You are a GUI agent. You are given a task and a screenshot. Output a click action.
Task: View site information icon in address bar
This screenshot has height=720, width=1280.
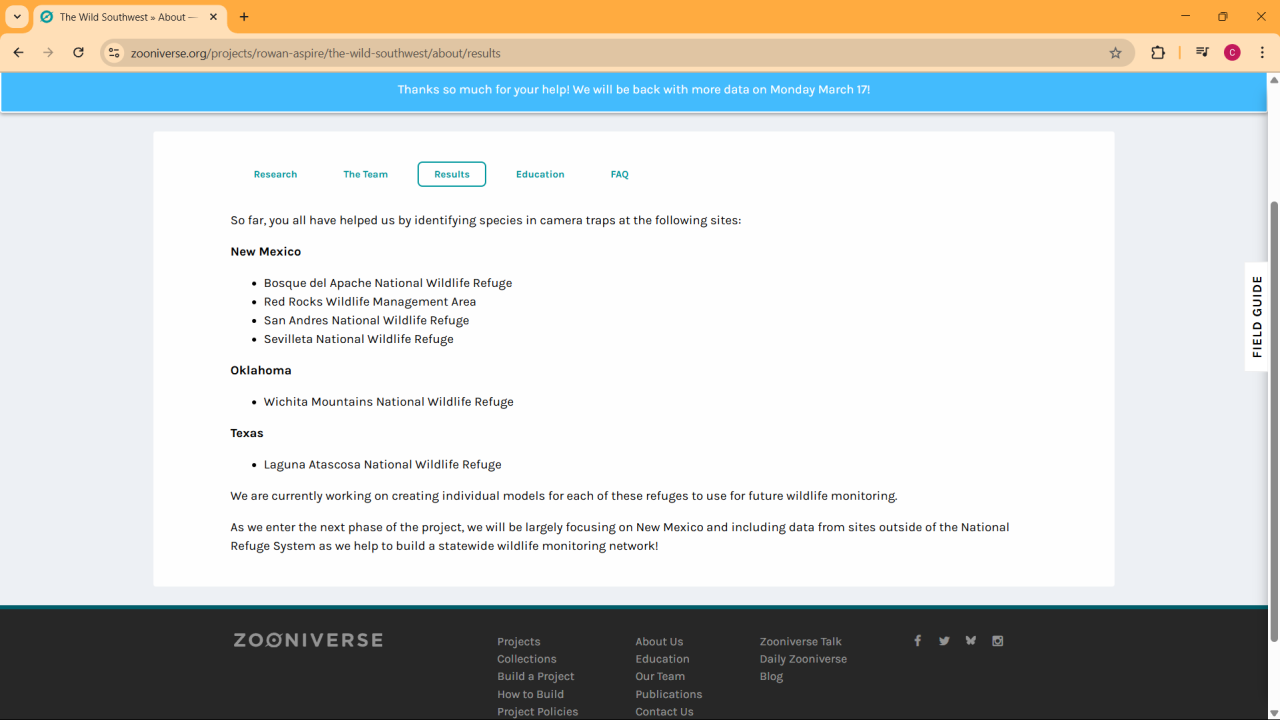[x=114, y=53]
